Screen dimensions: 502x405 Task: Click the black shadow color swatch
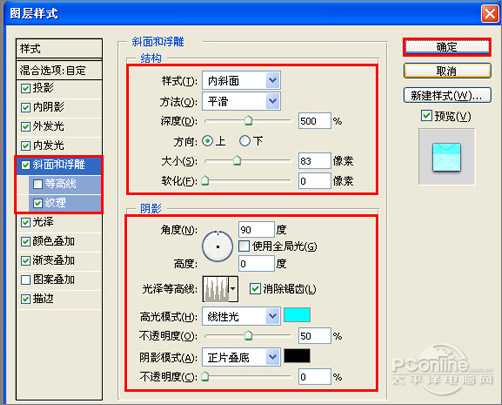click(297, 356)
